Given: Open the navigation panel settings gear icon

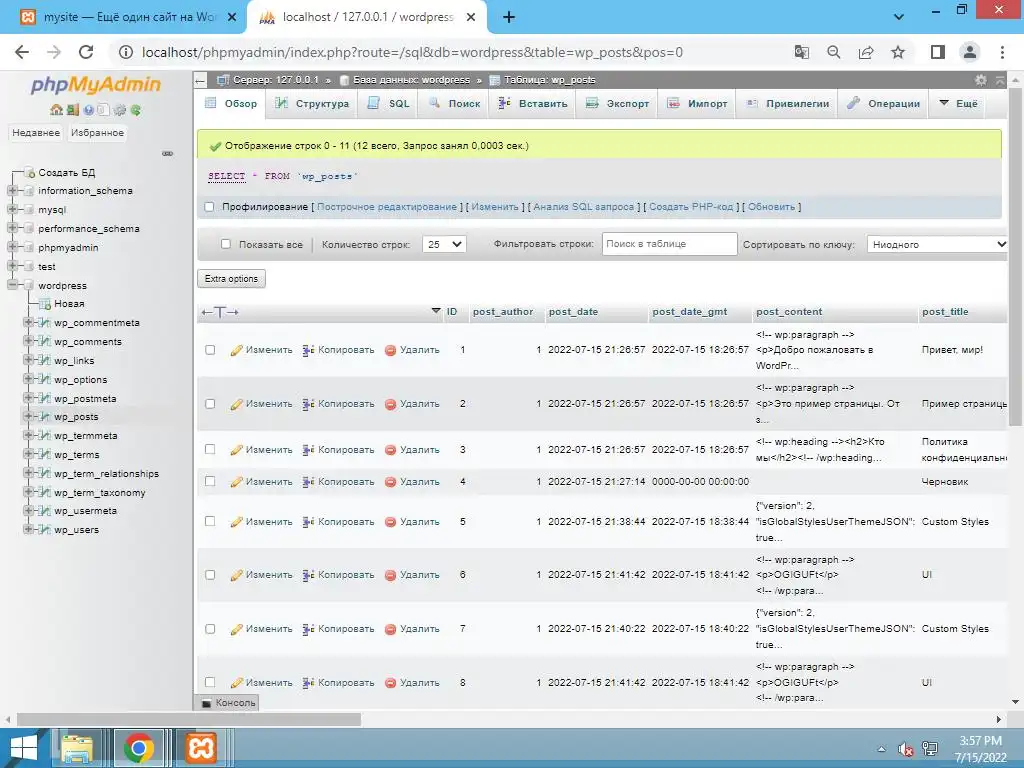Looking at the screenshot, I should click(x=120, y=110).
